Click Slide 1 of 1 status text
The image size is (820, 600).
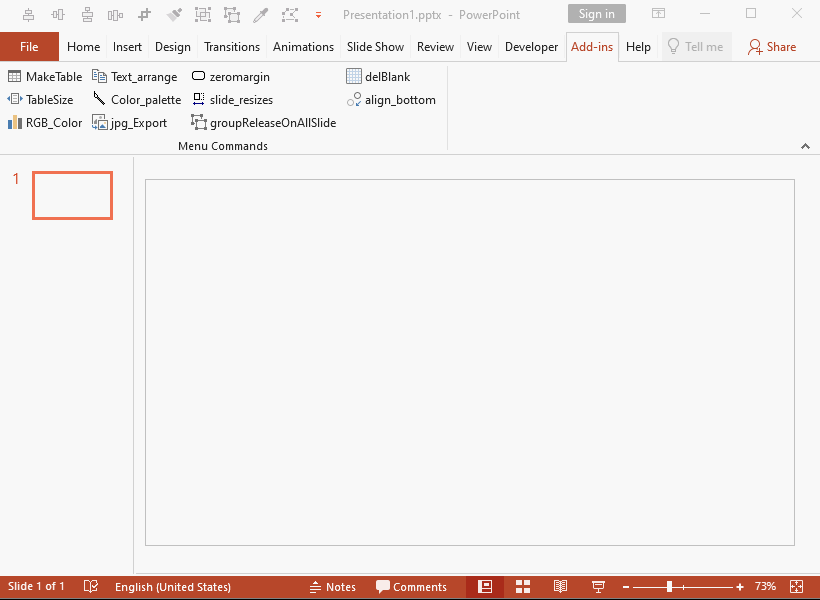point(36,586)
